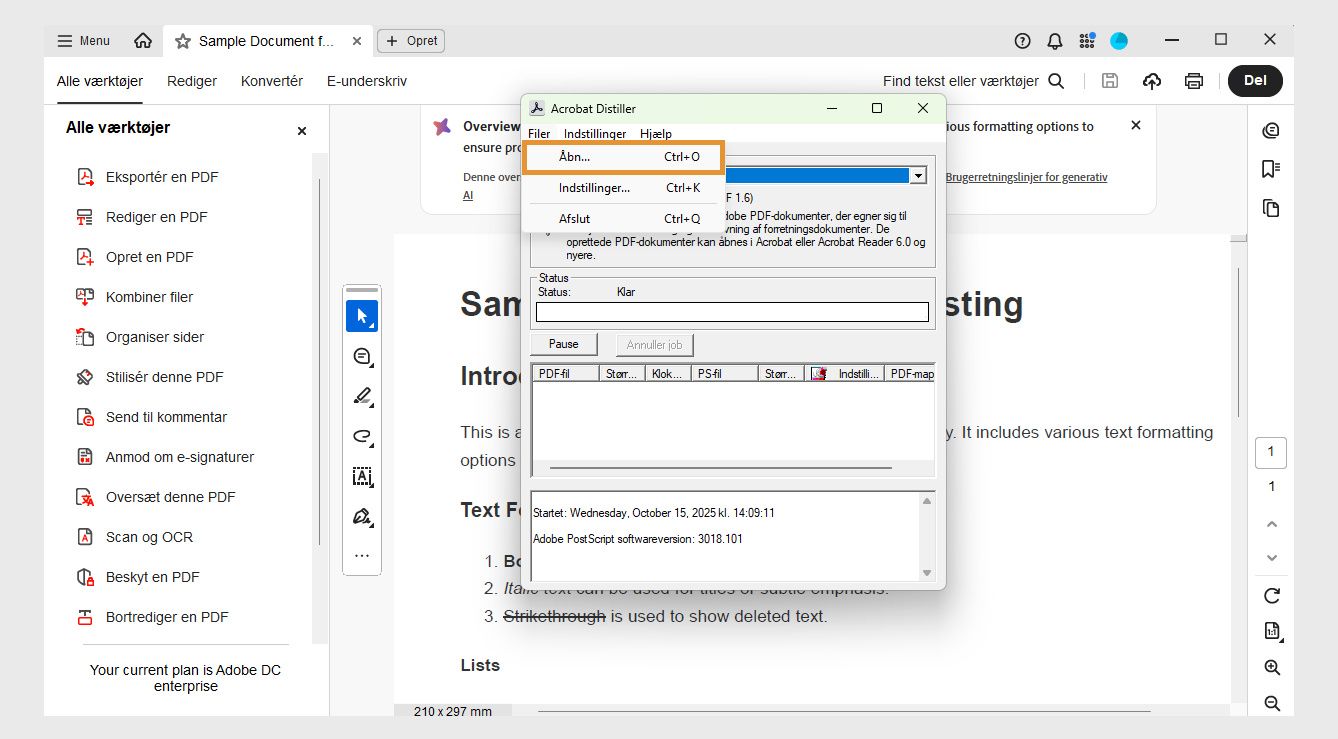Open the help menu icon

[1022, 41]
